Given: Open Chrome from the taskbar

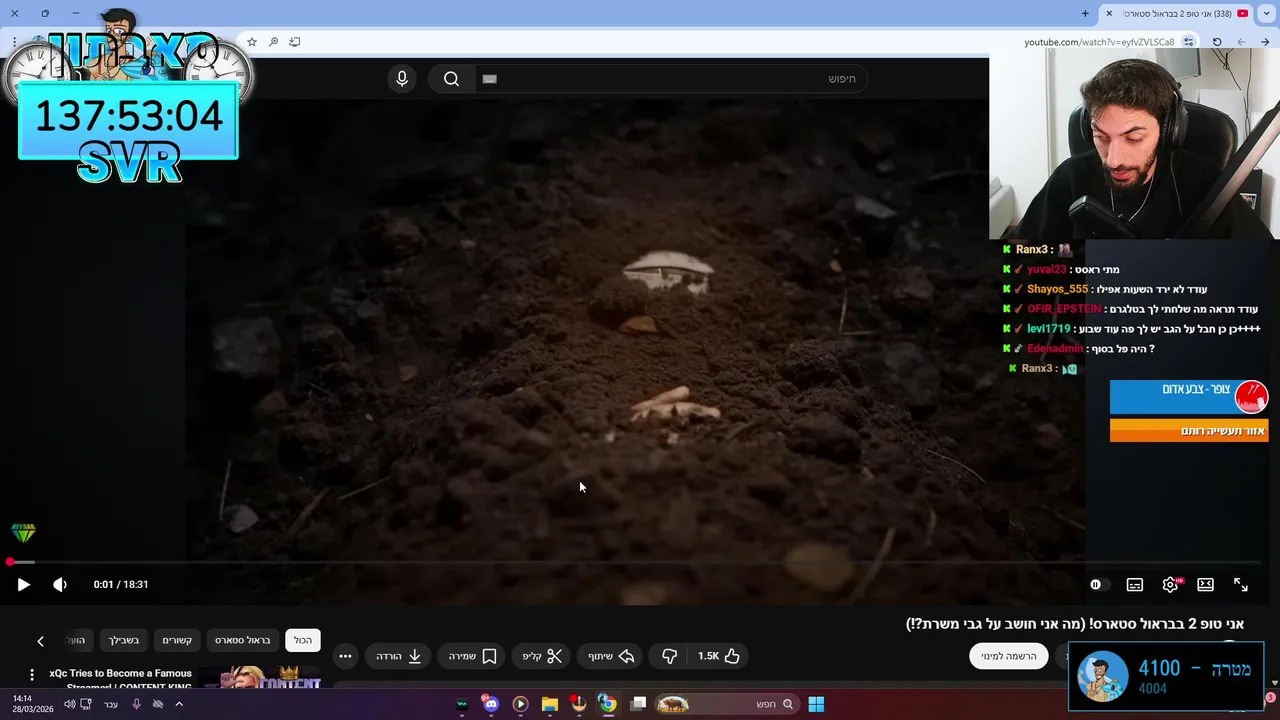Looking at the screenshot, I should pos(607,704).
